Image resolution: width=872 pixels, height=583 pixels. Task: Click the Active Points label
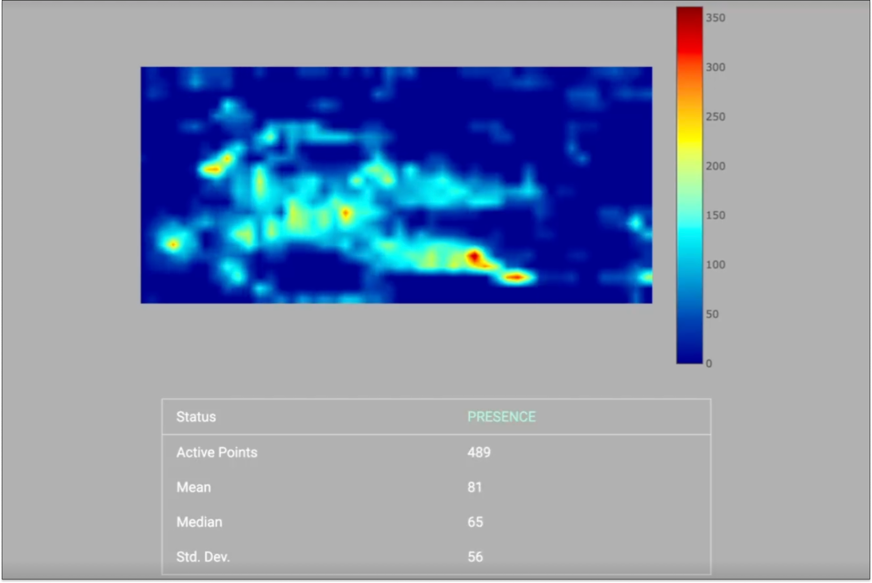[x=217, y=452]
